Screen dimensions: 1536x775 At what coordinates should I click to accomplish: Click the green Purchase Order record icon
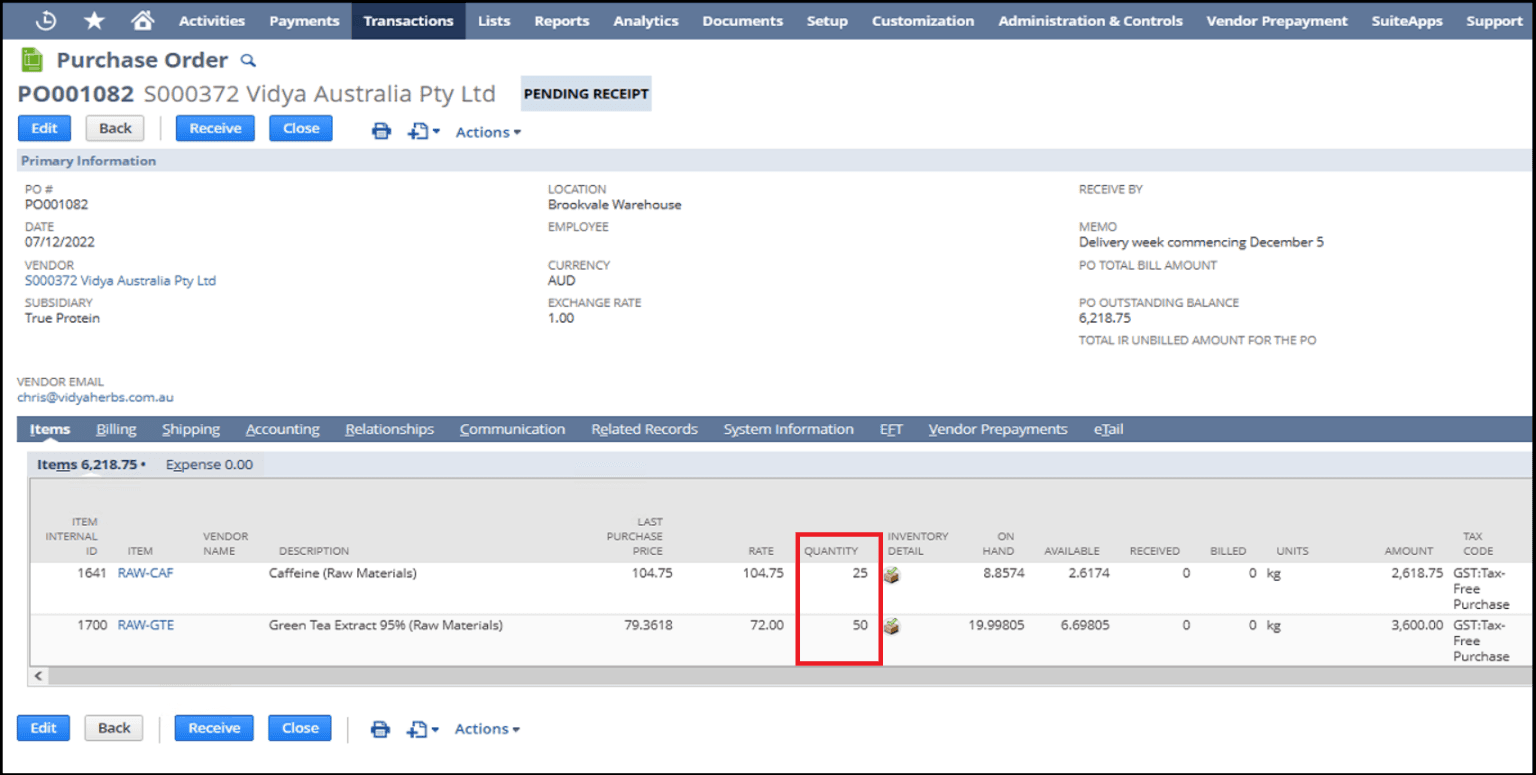pyautogui.click(x=30, y=59)
